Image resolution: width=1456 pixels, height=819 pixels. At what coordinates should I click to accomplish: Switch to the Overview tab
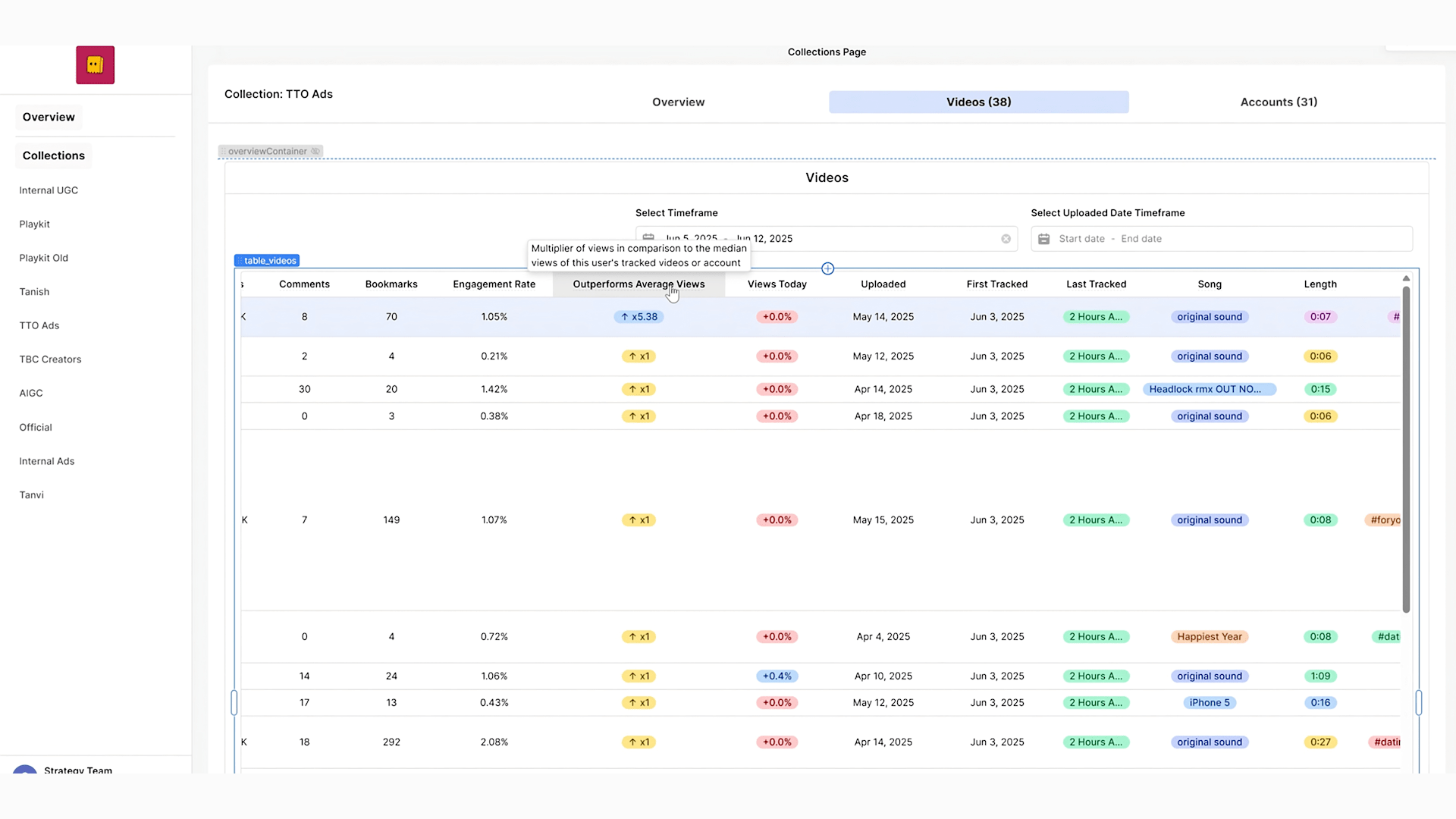(x=678, y=102)
